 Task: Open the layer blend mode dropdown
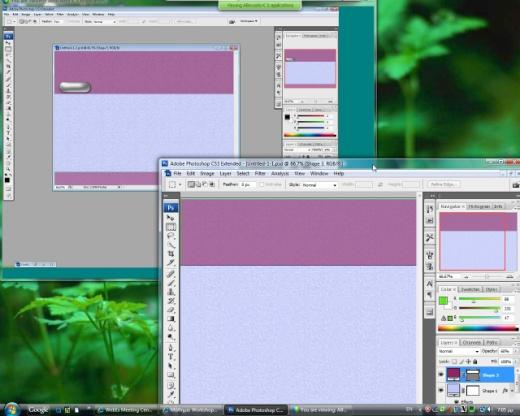coord(459,351)
